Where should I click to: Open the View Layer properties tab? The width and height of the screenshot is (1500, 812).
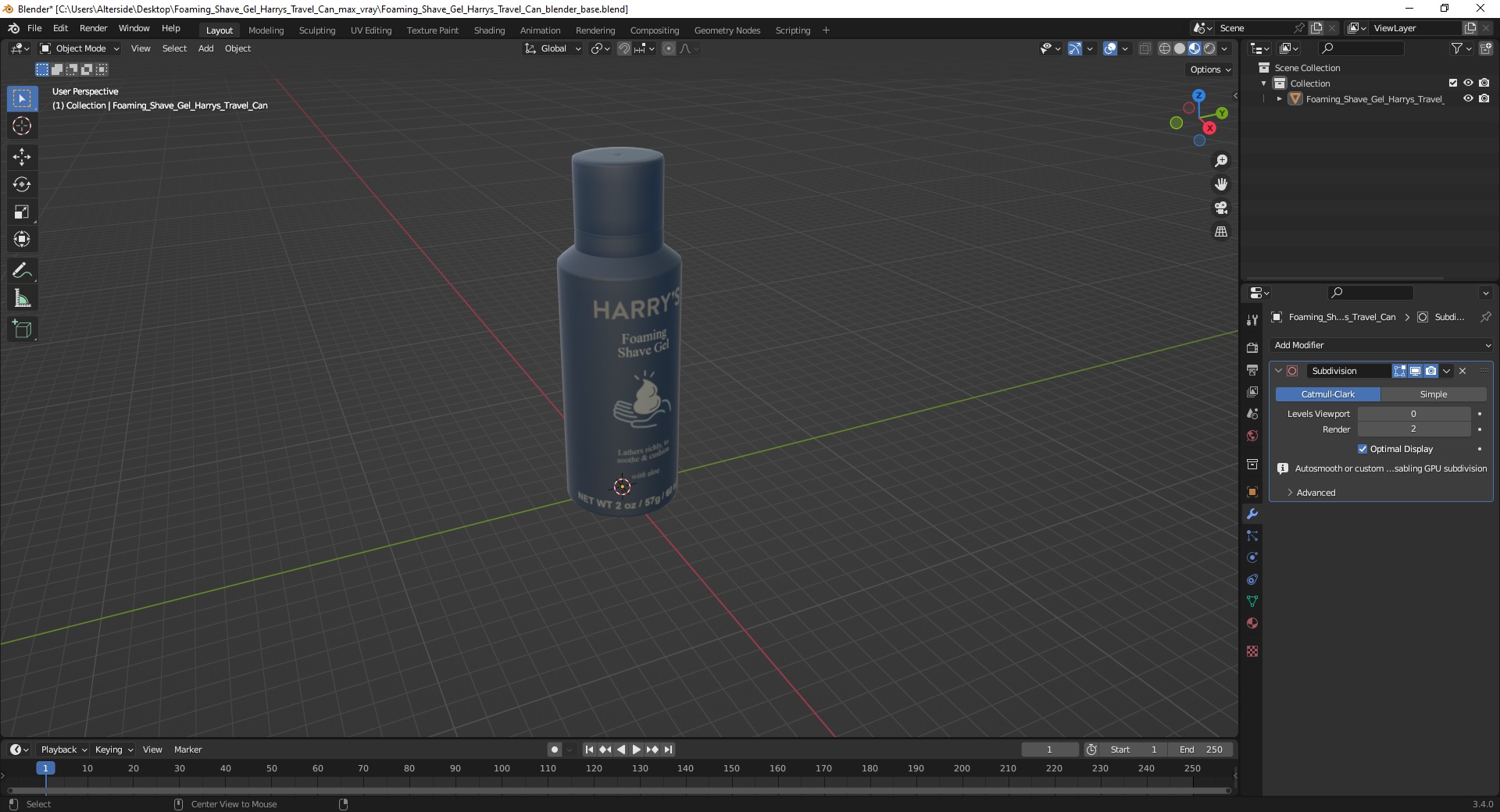pos(1252,391)
